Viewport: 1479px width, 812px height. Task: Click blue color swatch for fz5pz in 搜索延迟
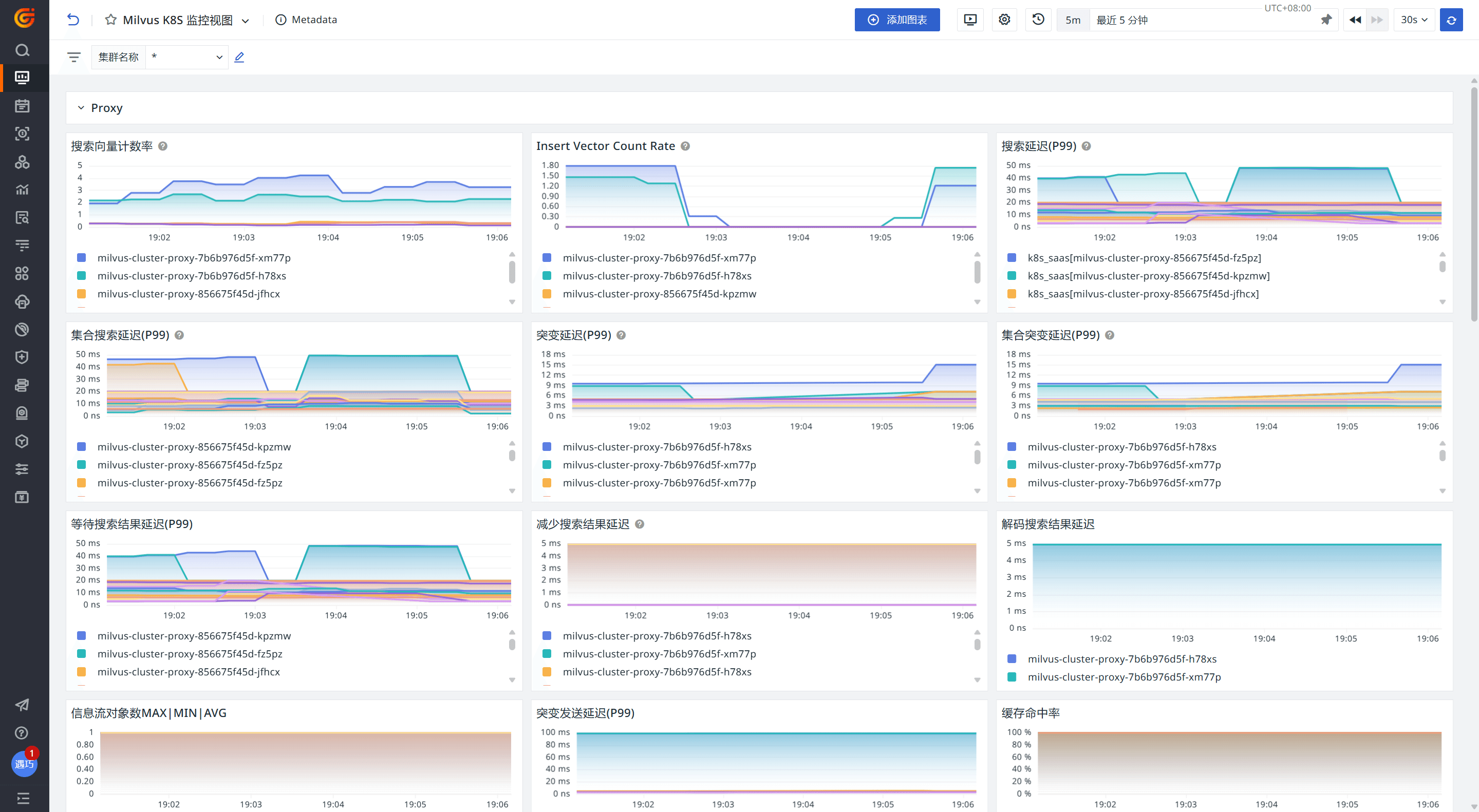point(1012,258)
